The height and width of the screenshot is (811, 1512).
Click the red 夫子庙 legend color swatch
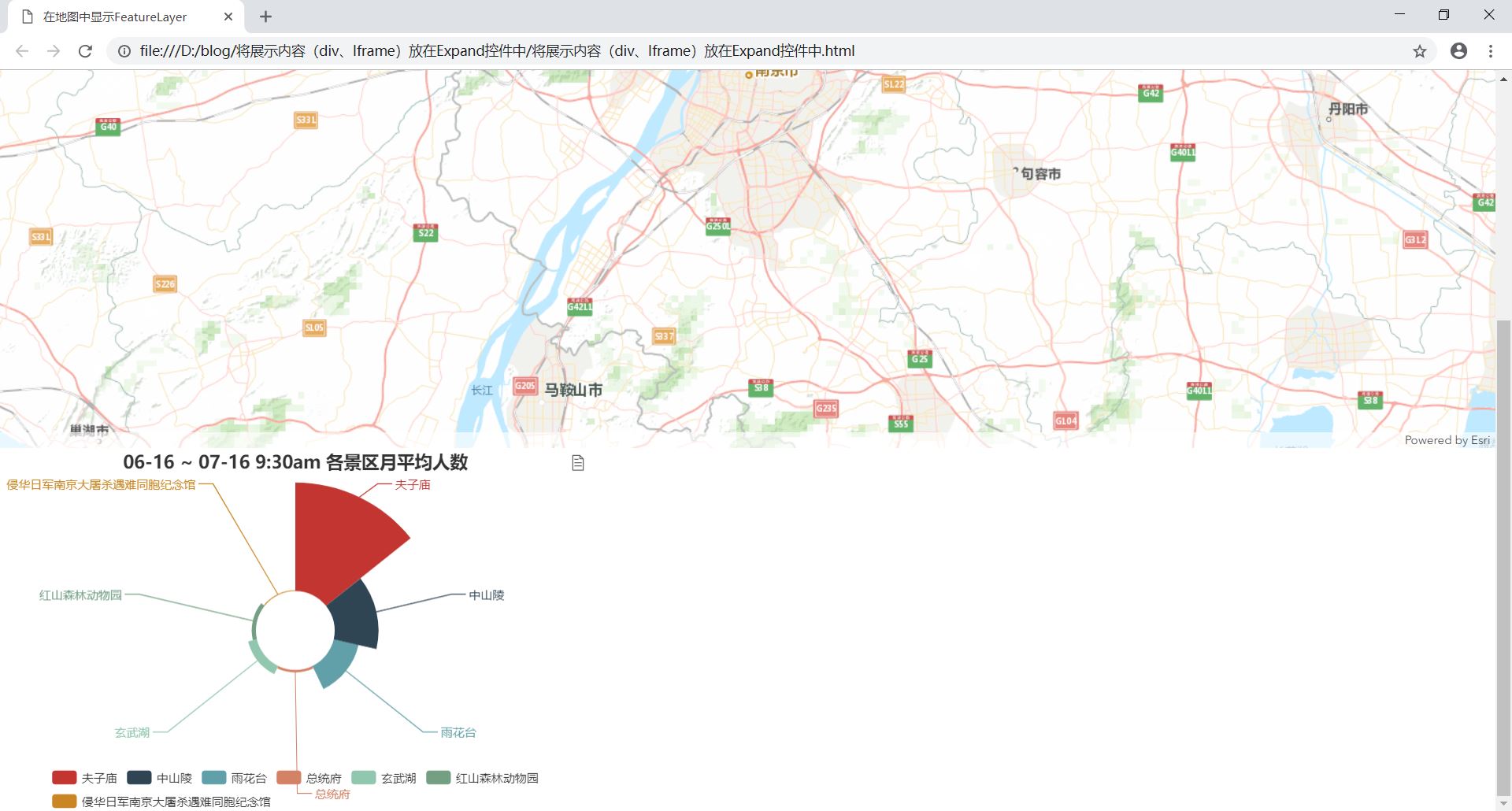pos(64,778)
